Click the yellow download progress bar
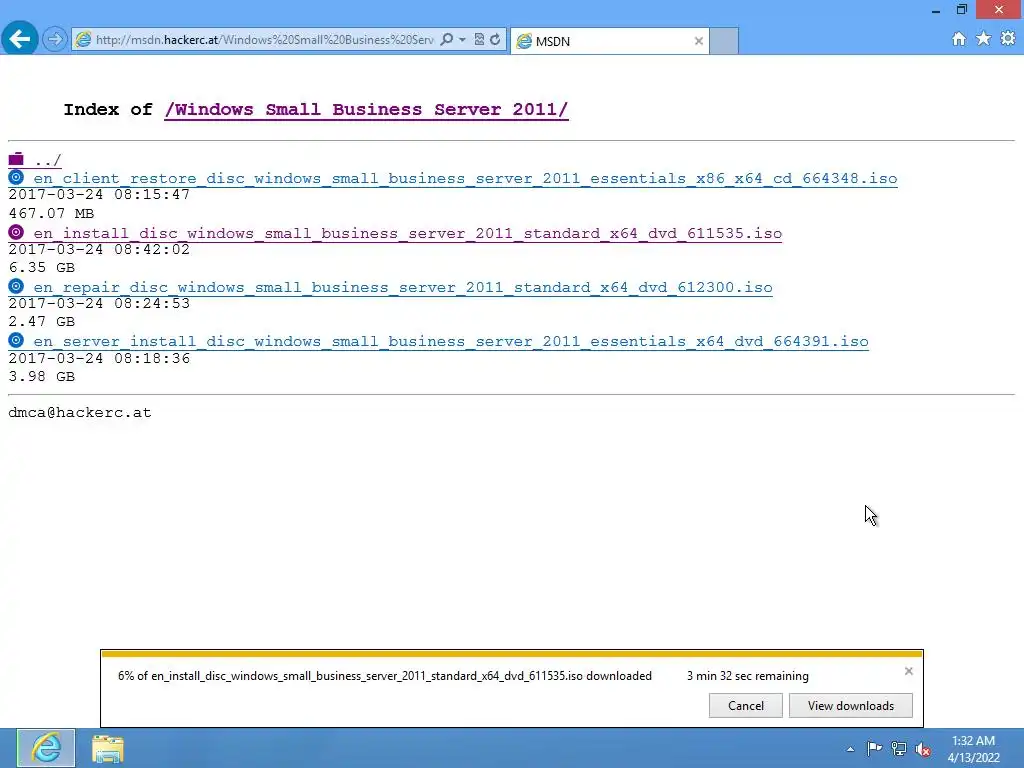Viewport: 1024px width, 768px height. (512, 654)
